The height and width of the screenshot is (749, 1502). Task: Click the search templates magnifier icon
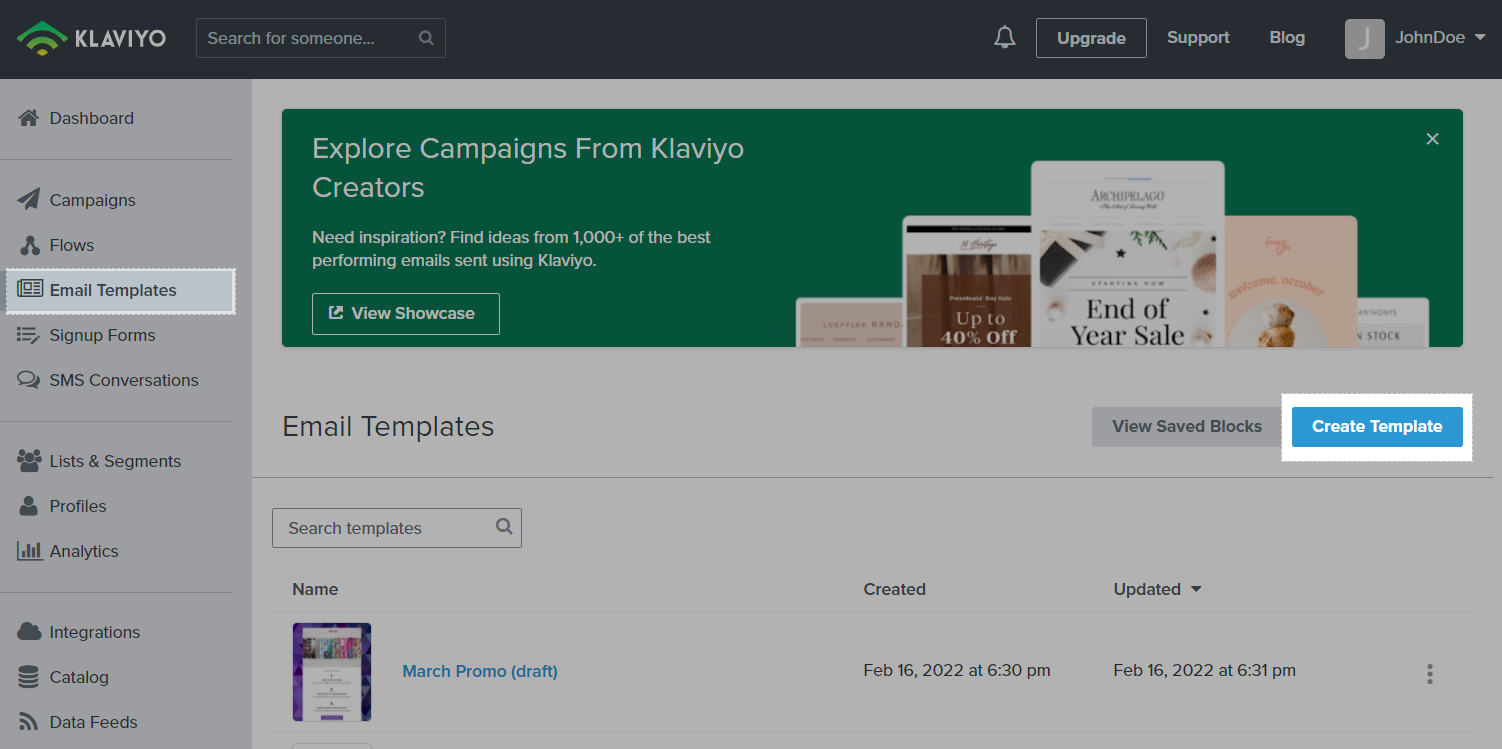(x=504, y=527)
